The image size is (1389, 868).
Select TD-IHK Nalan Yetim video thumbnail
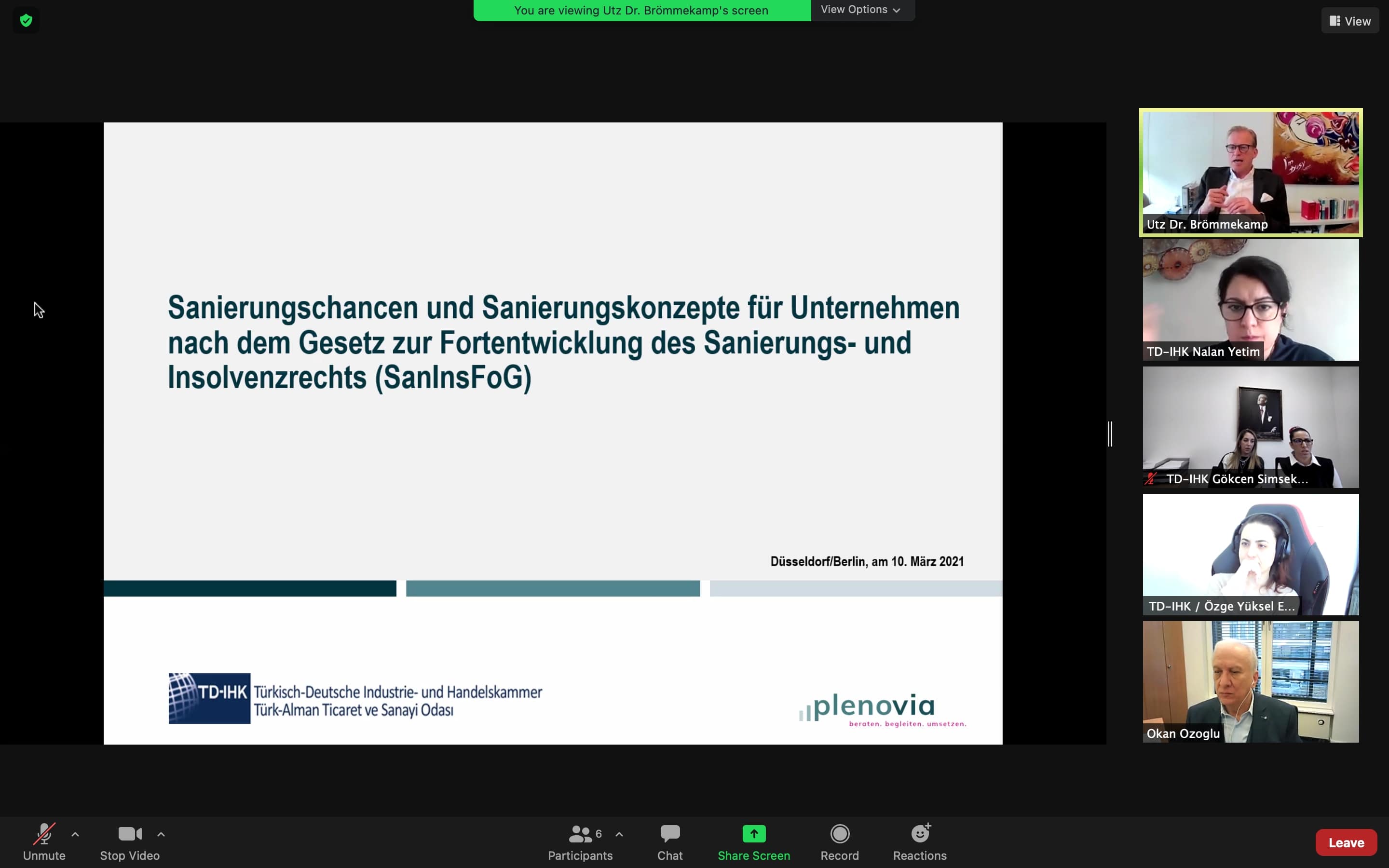(1251, 300)
